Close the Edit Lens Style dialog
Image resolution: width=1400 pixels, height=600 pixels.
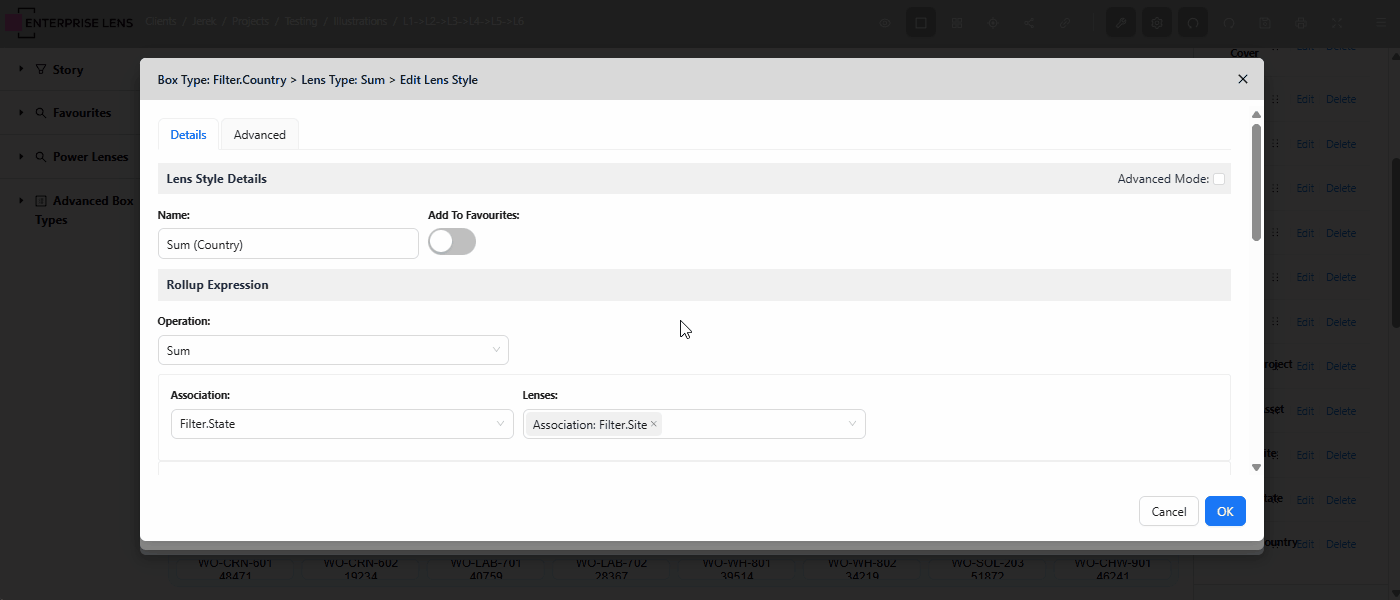(x=1243, y=79)
